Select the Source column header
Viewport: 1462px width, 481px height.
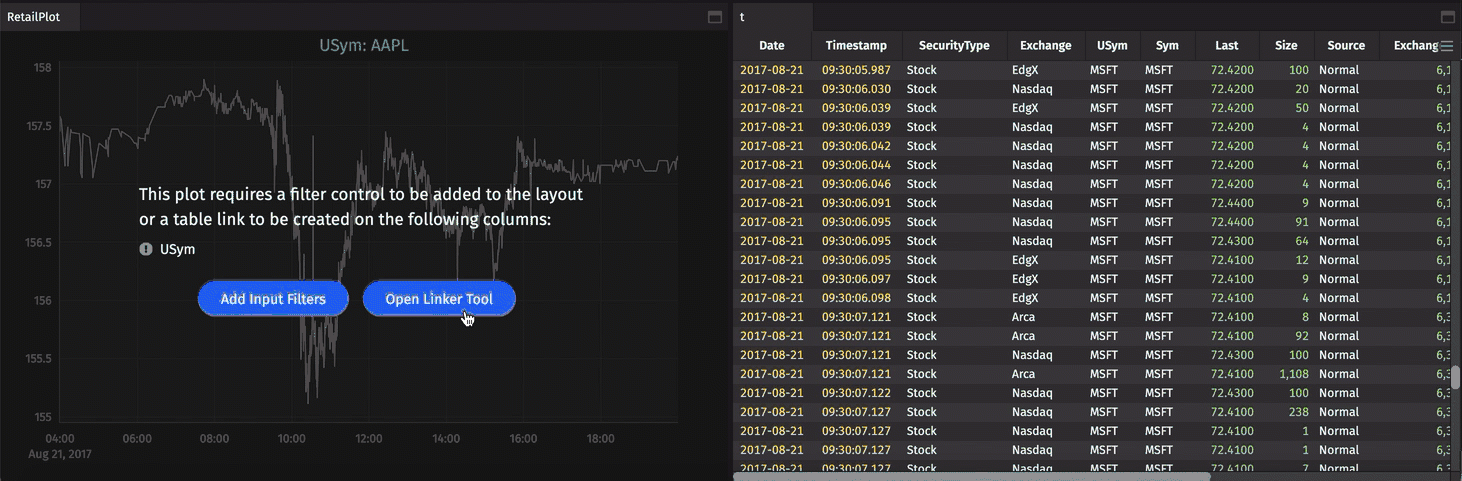[1345, 46]
